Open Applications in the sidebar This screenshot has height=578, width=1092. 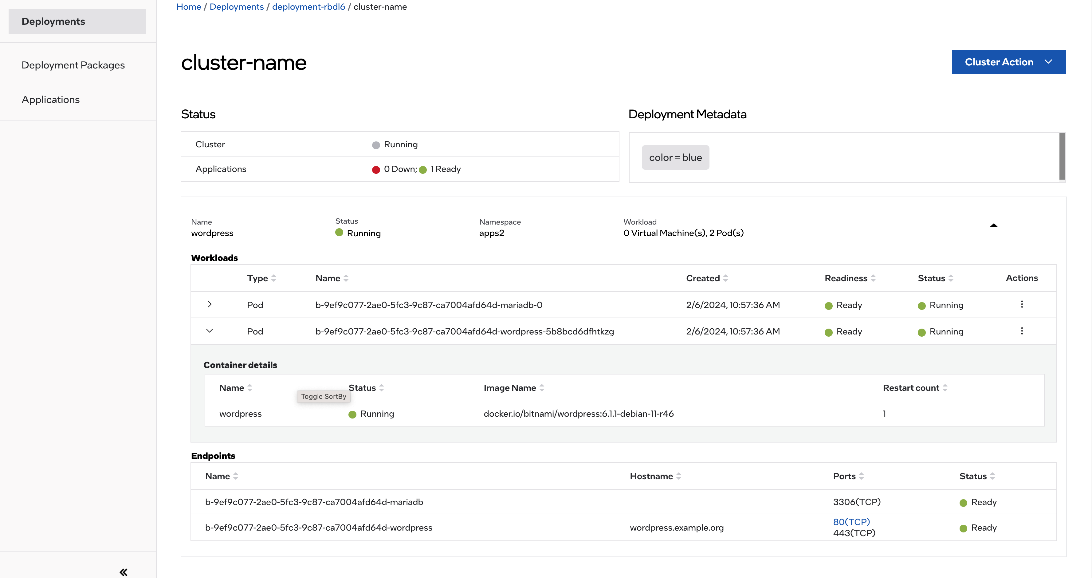(51, 99)
